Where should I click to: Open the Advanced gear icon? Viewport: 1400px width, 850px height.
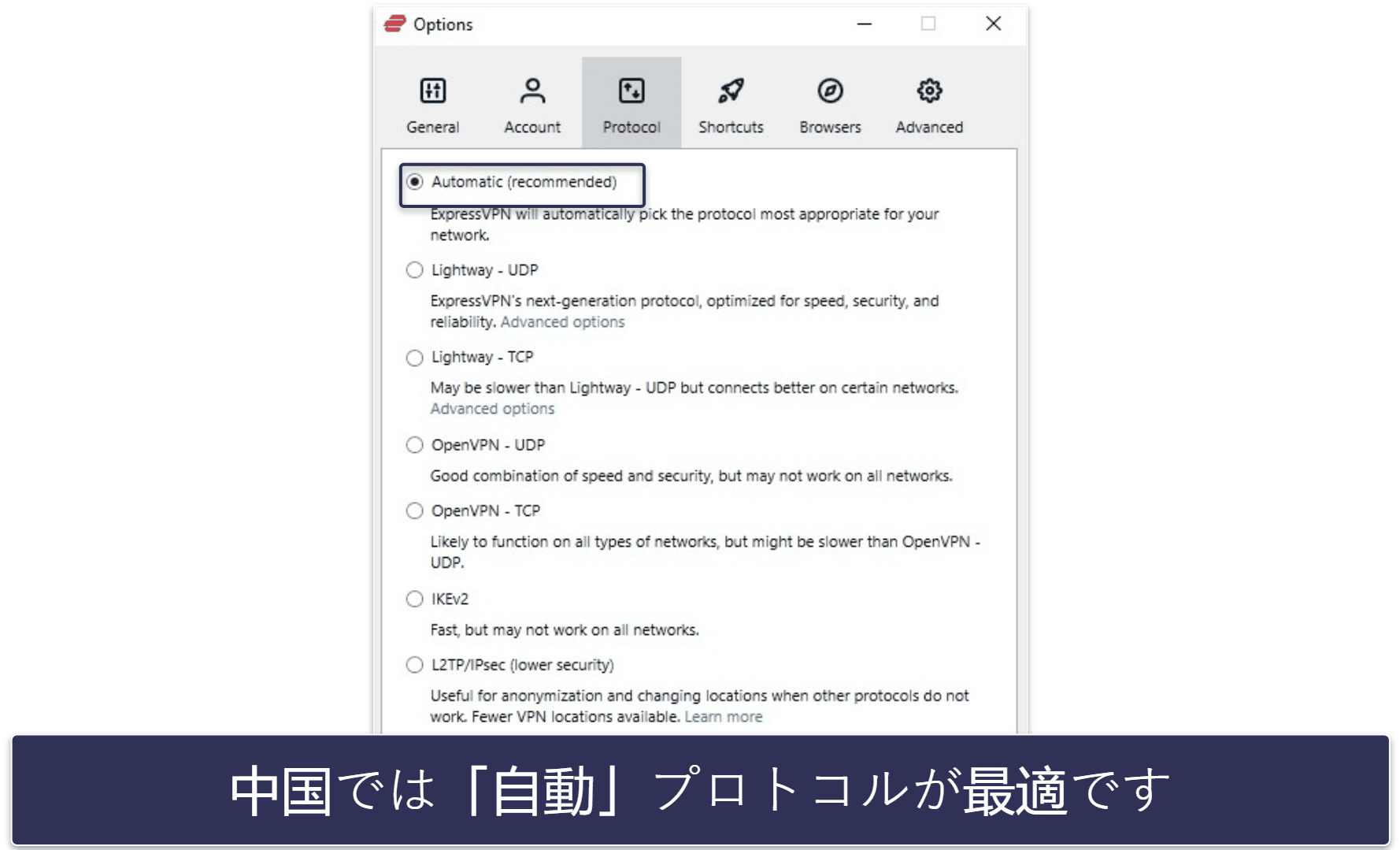pos(929,91)
